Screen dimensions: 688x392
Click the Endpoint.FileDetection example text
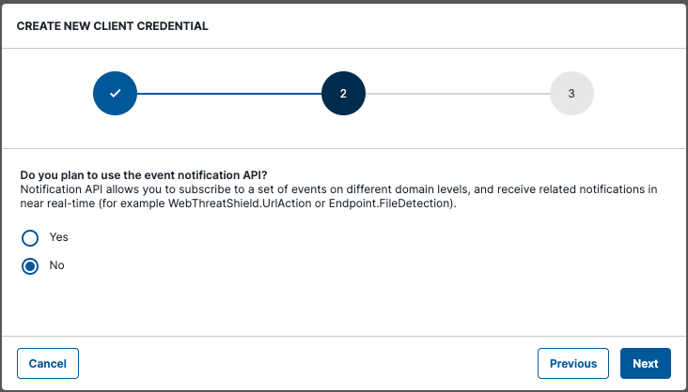(391, 204)
